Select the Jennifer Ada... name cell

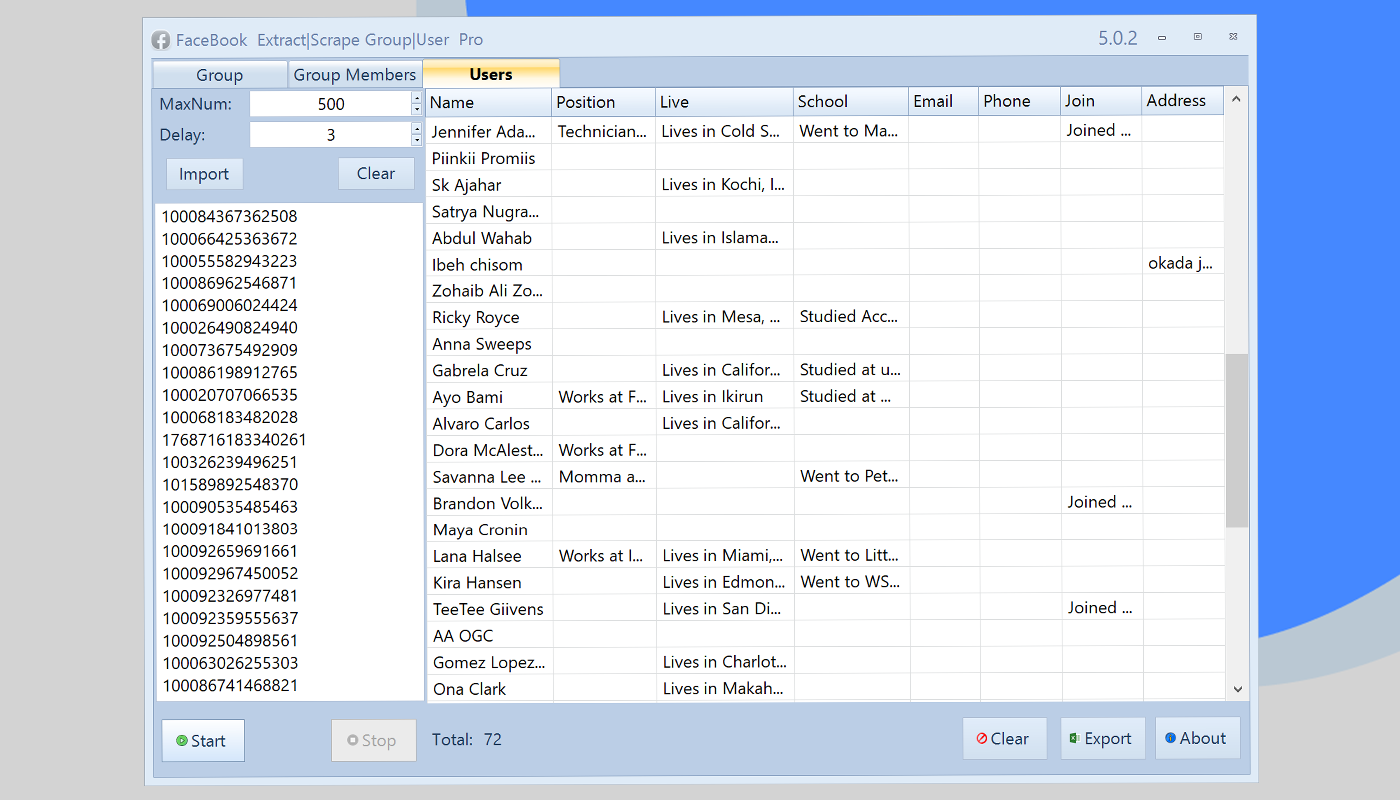(x=489, y=131)
